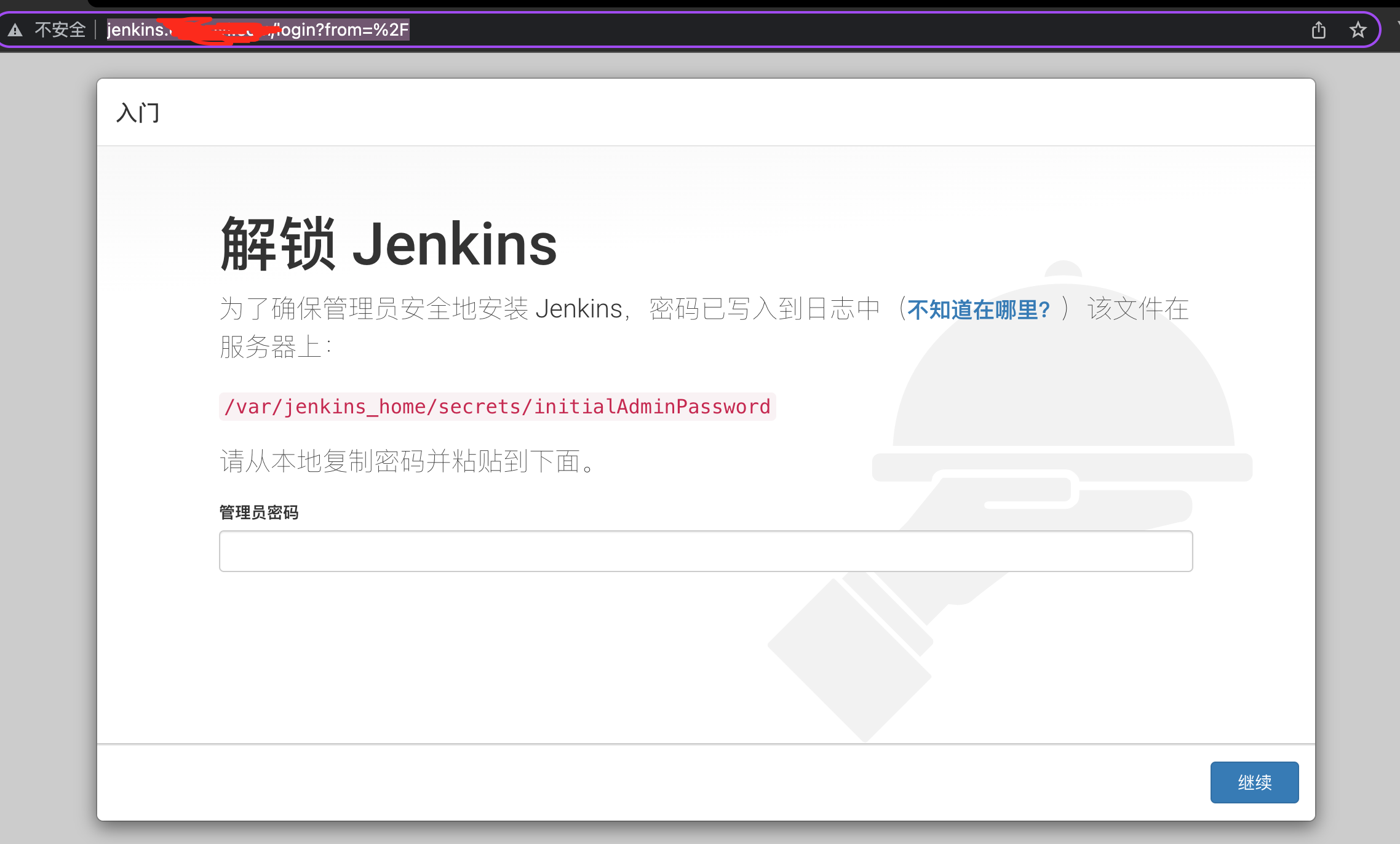Focus the 管理员密码 password input field
1400x844 pixels.
point(706,551)
